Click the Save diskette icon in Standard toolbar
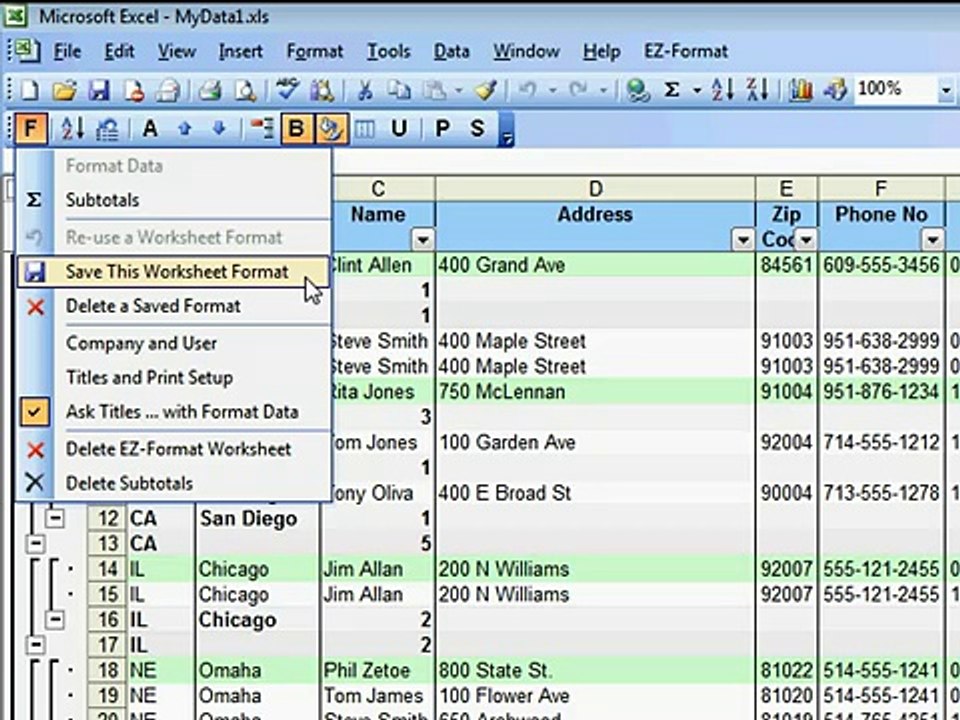Viewport: 960px width, 720px height. tap(99, 91)
